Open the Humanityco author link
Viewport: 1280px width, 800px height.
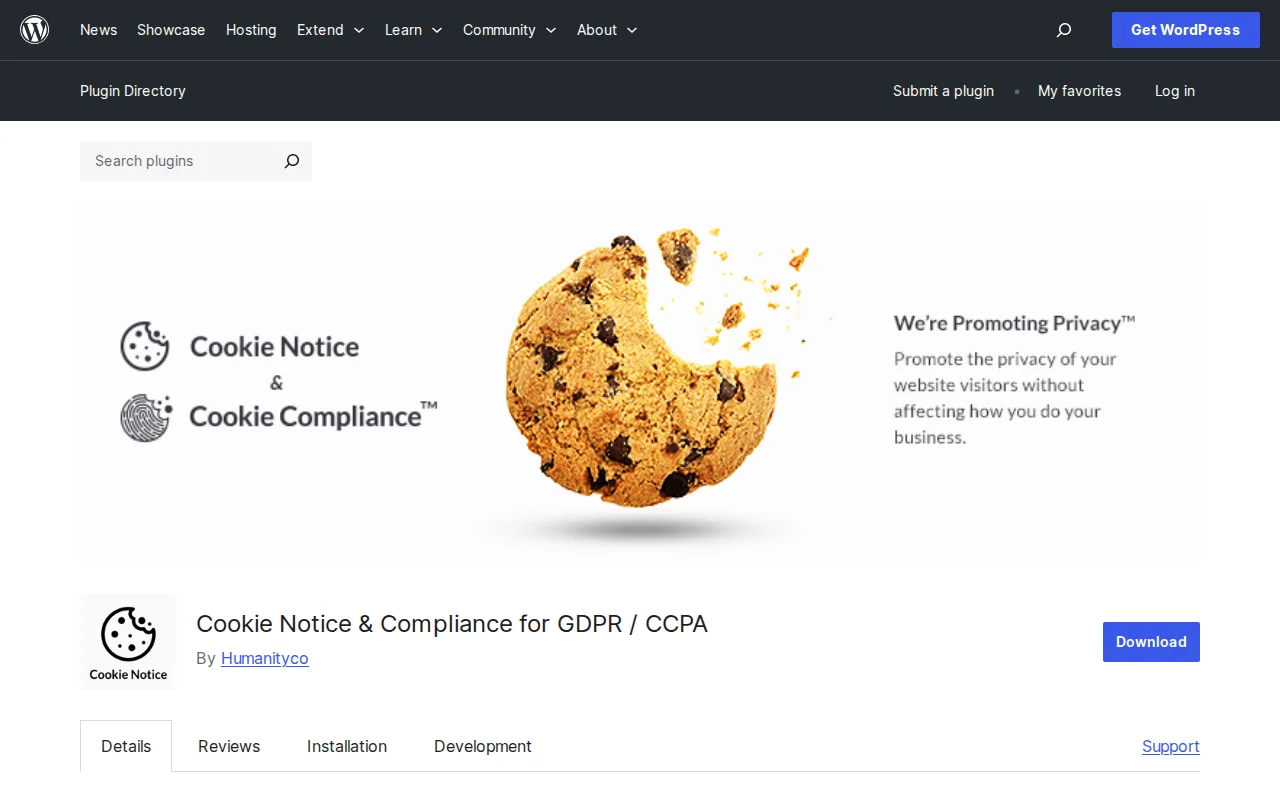click(264, 658)
